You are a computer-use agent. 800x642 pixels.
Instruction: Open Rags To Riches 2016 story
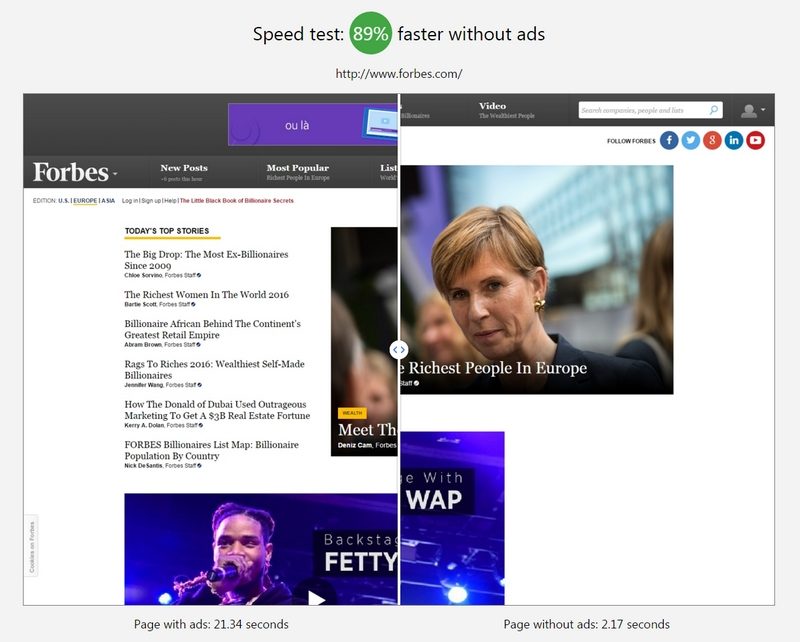point(214,369)
